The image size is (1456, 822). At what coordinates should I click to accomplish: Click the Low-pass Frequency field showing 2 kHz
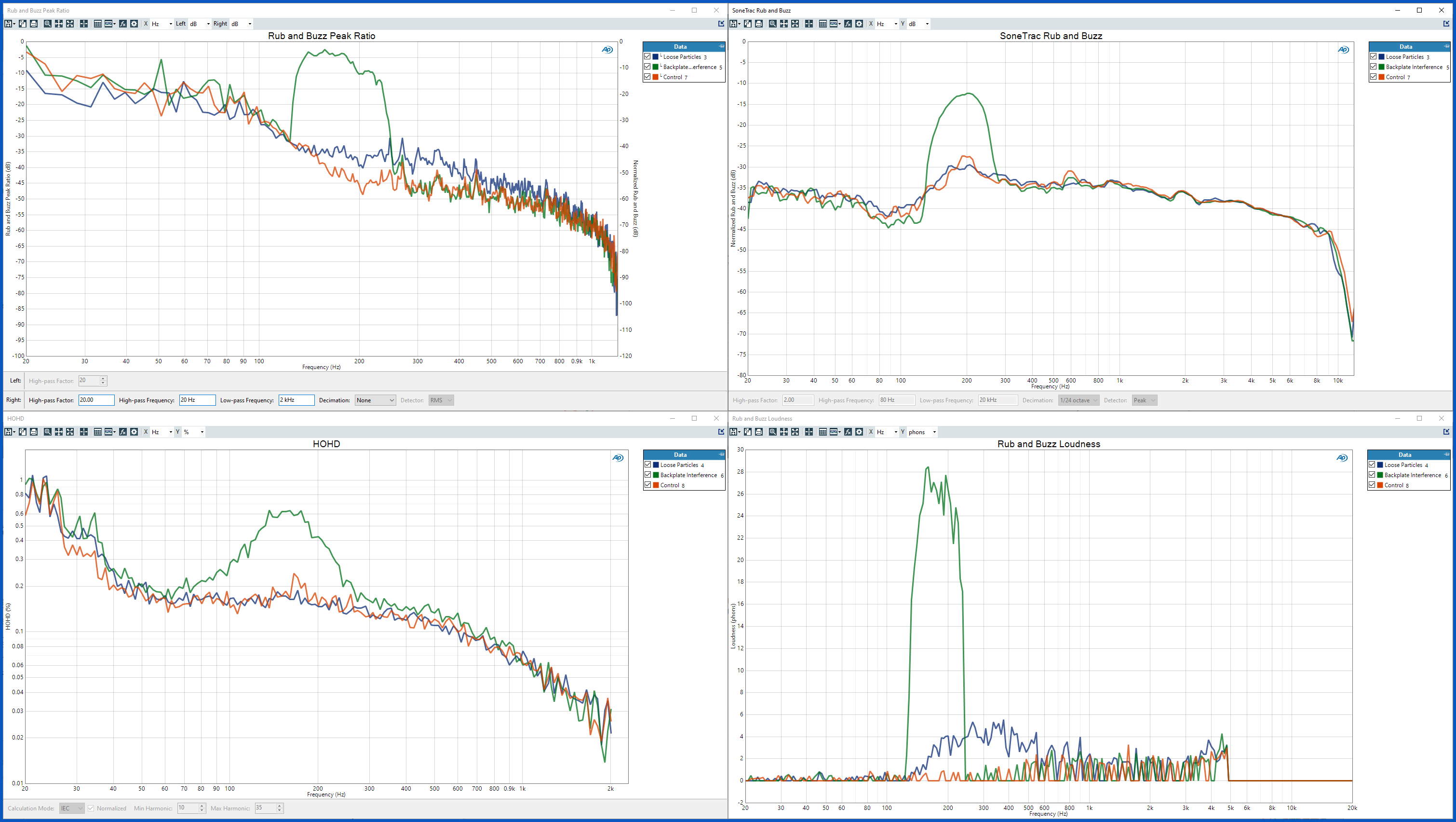tap(296, 400)
